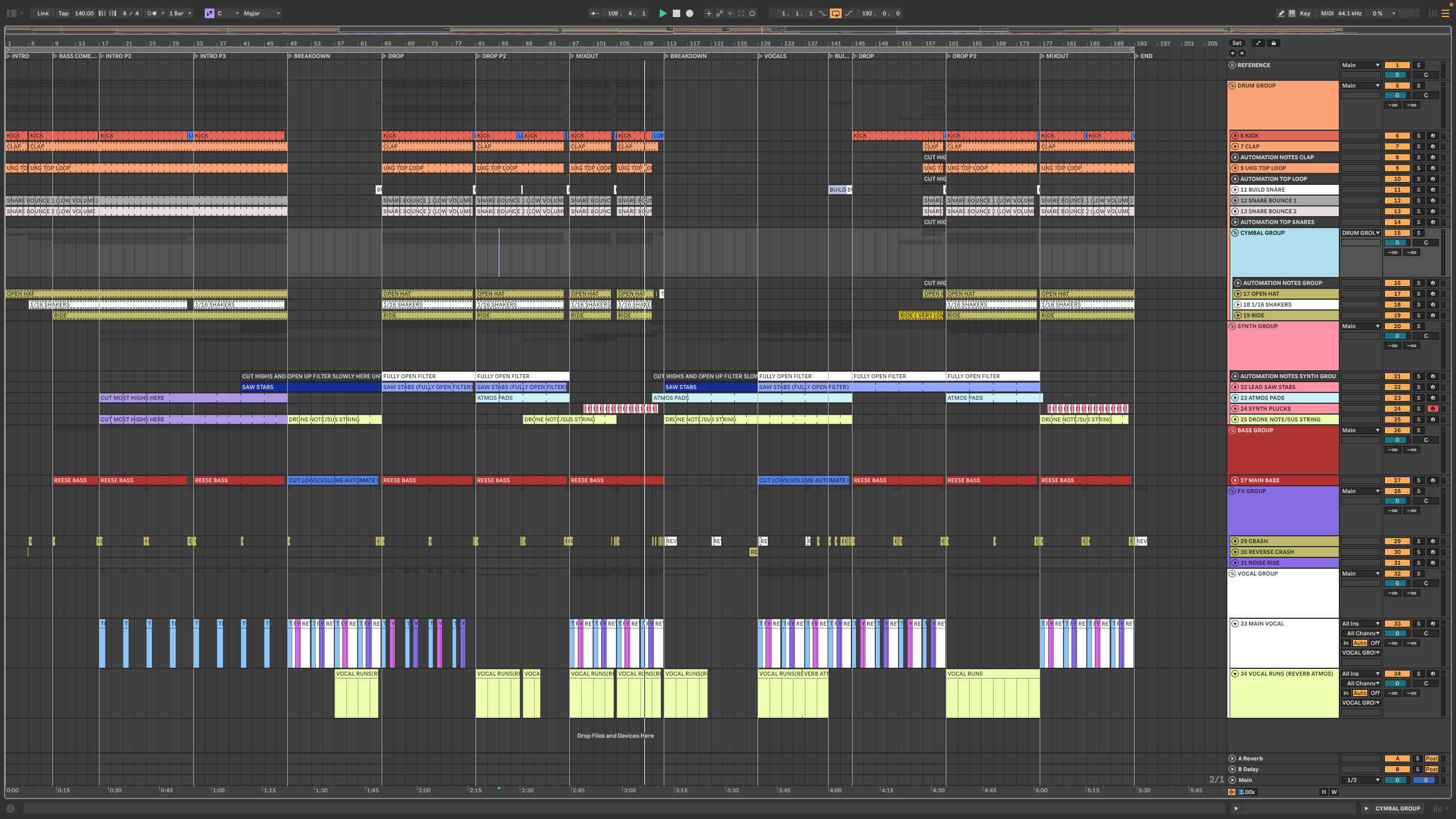The width and height of the screenshot is (1456, 819).
Task: Click the Tap tempo button
Action: [63, 13]
